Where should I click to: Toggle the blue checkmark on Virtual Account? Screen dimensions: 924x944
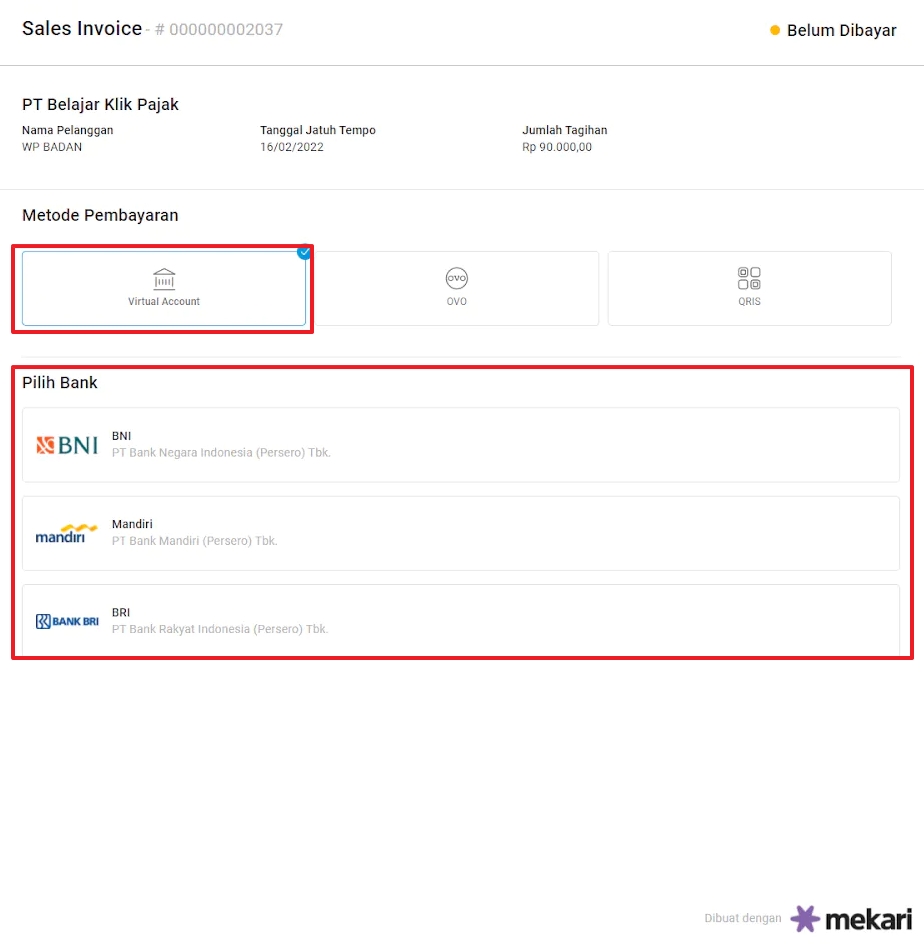coord(304,252)
